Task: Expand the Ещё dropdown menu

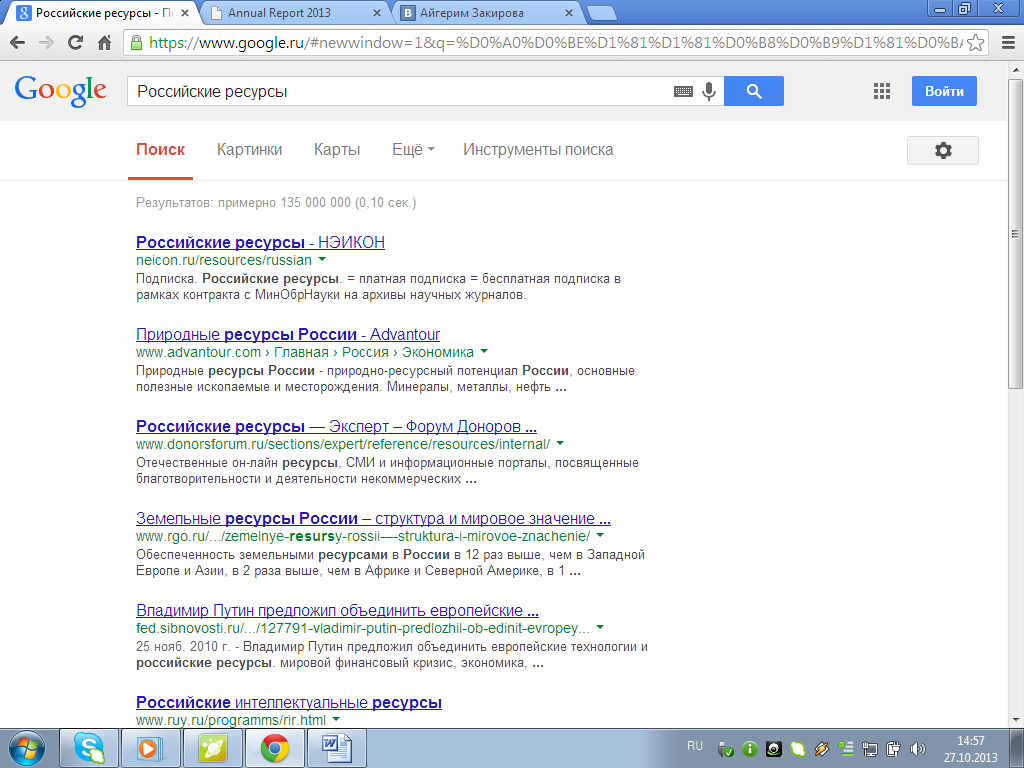Action: click(413, 150)
